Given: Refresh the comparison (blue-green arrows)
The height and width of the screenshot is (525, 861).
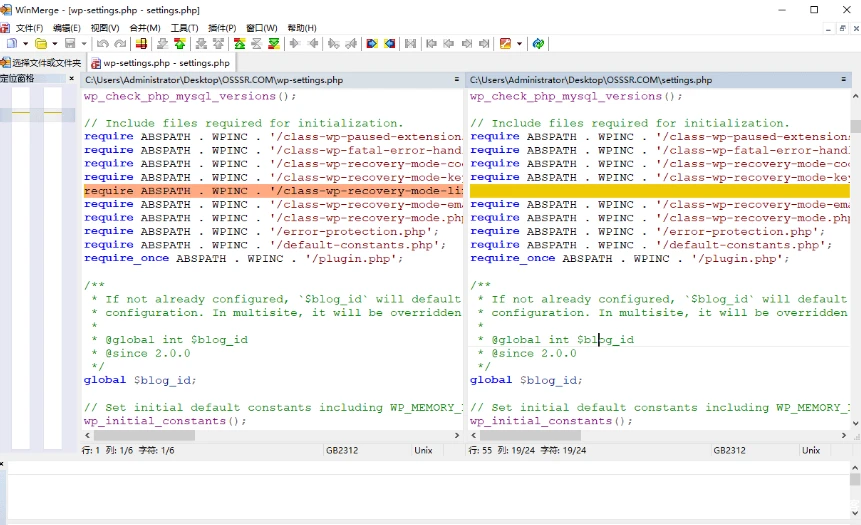Looking at the screenshot, I should (x=538, y=43).
